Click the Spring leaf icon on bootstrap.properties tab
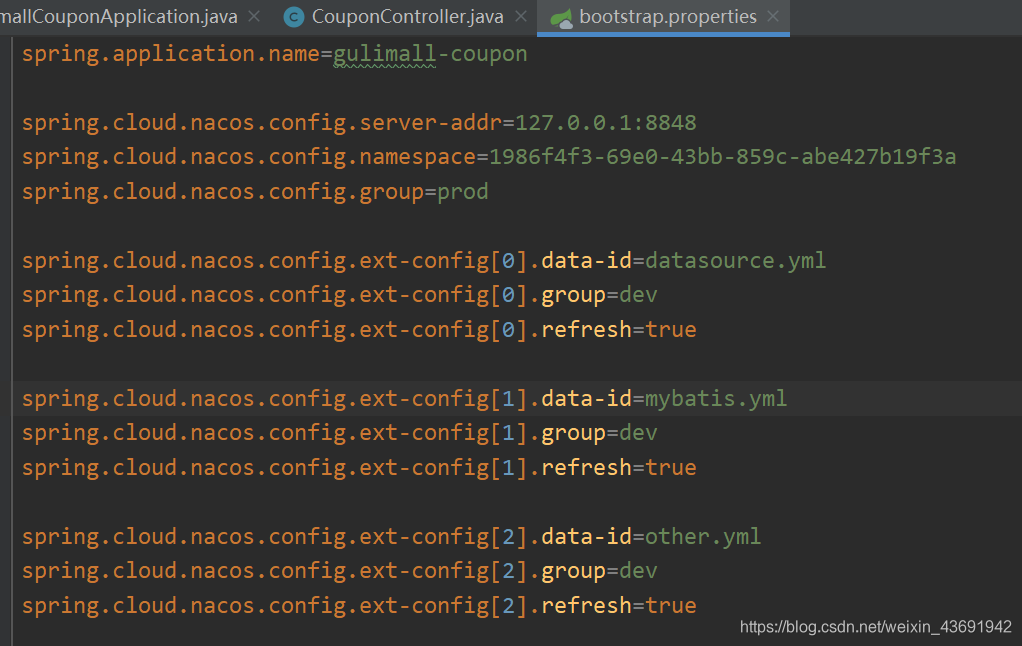 pyautogui.click(x=561, y=18)
